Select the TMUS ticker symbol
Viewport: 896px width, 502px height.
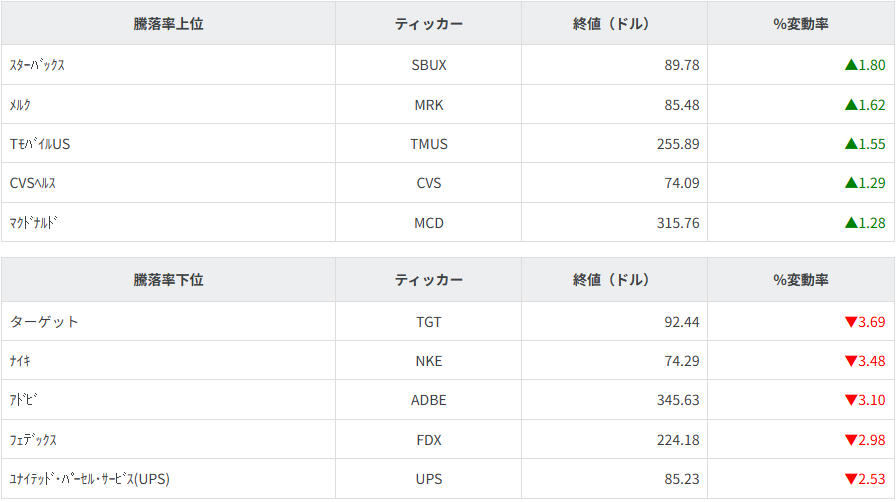[429, 144]
